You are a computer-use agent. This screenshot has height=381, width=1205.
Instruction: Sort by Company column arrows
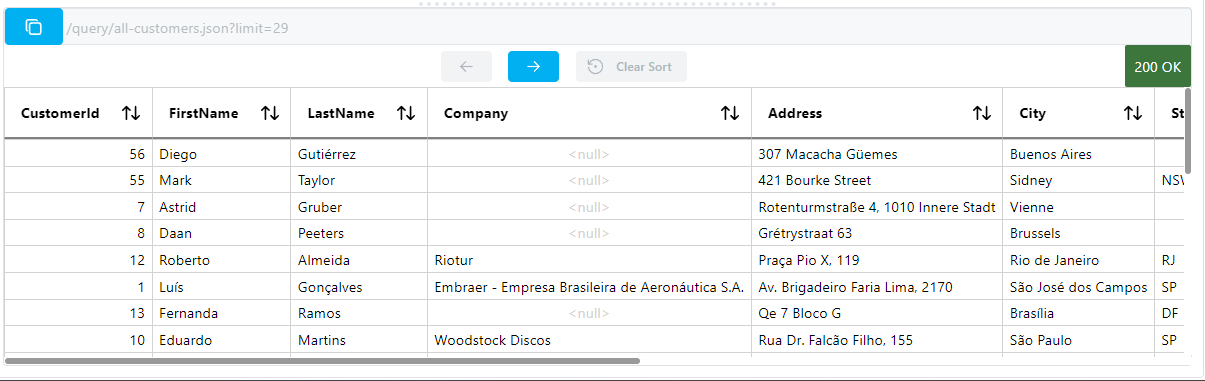coord(730,113)
